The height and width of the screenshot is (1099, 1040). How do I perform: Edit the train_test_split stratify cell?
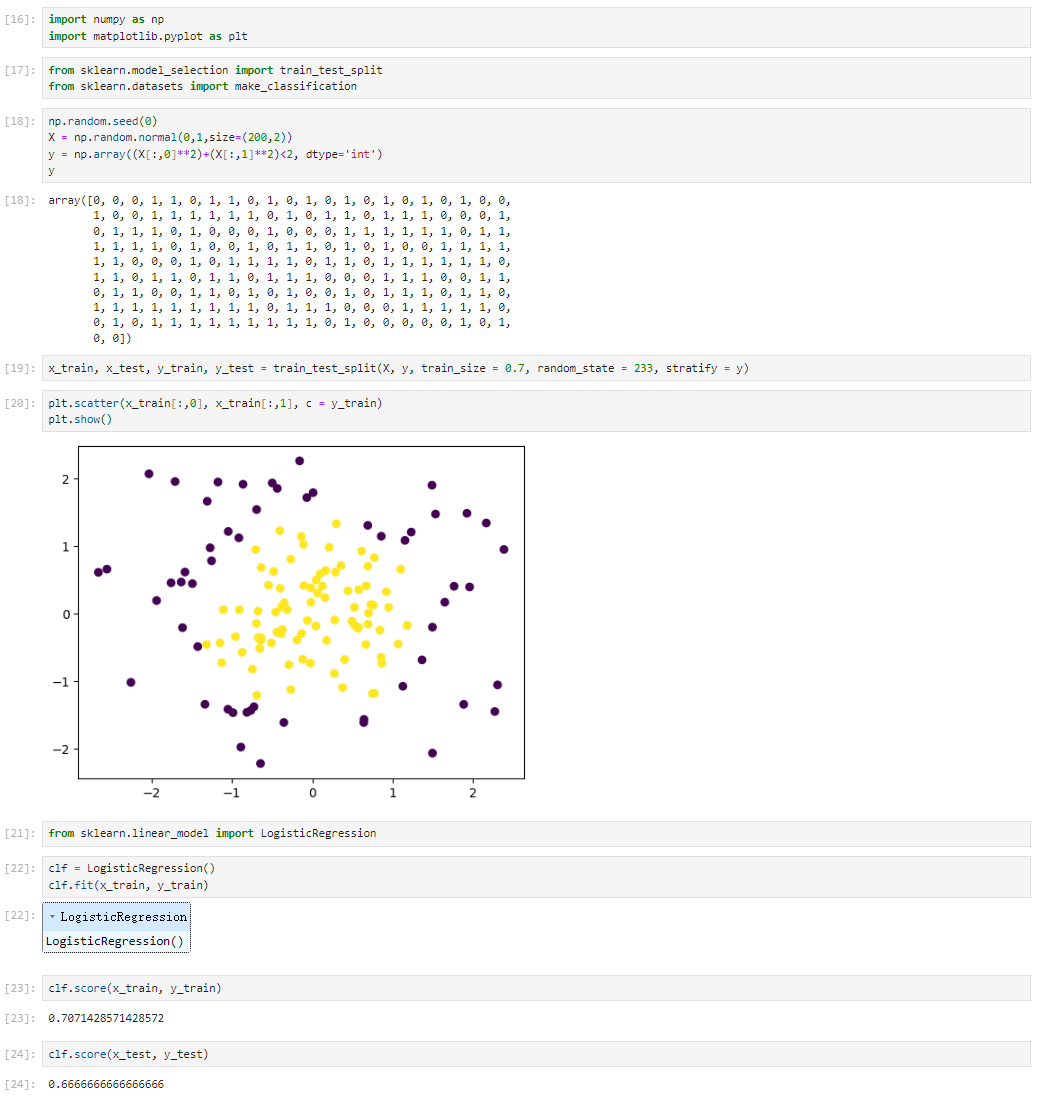pyautogui.click(x=536, y=368)
